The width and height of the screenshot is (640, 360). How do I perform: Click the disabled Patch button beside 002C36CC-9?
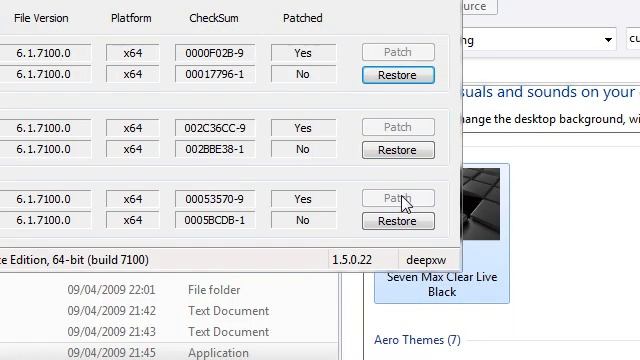[398, 127]
